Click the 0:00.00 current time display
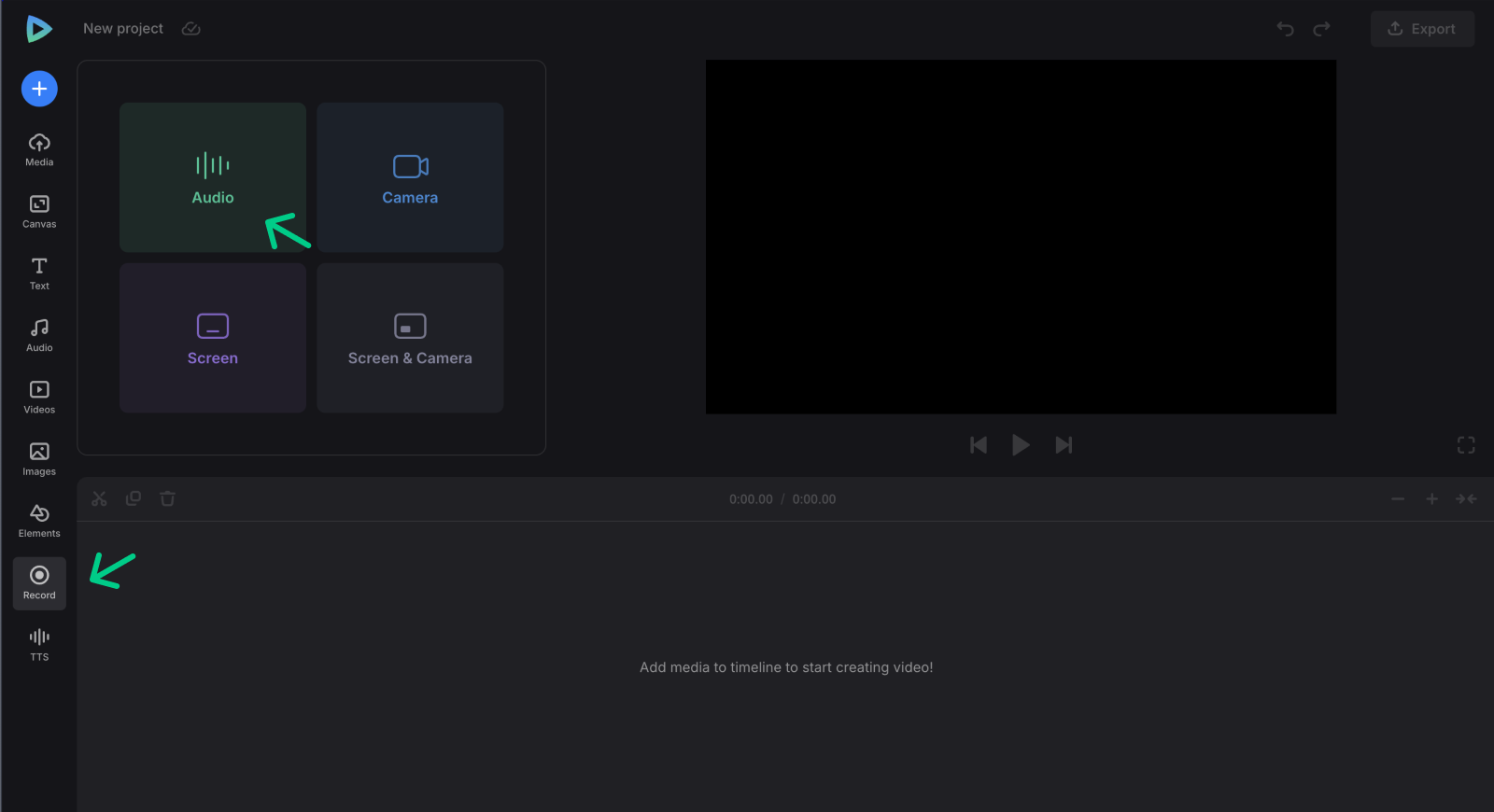The height and width of the screenshot is (812, 1494). pos(751,499)
